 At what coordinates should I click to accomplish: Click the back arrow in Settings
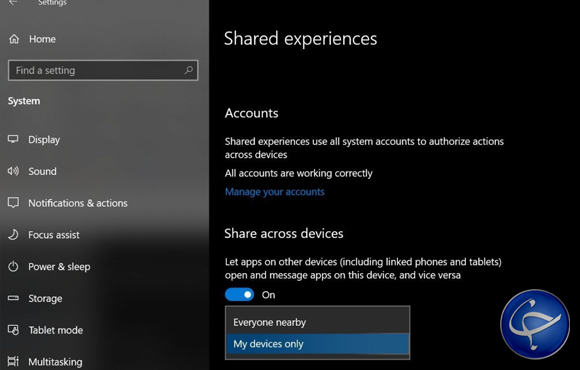13,3
